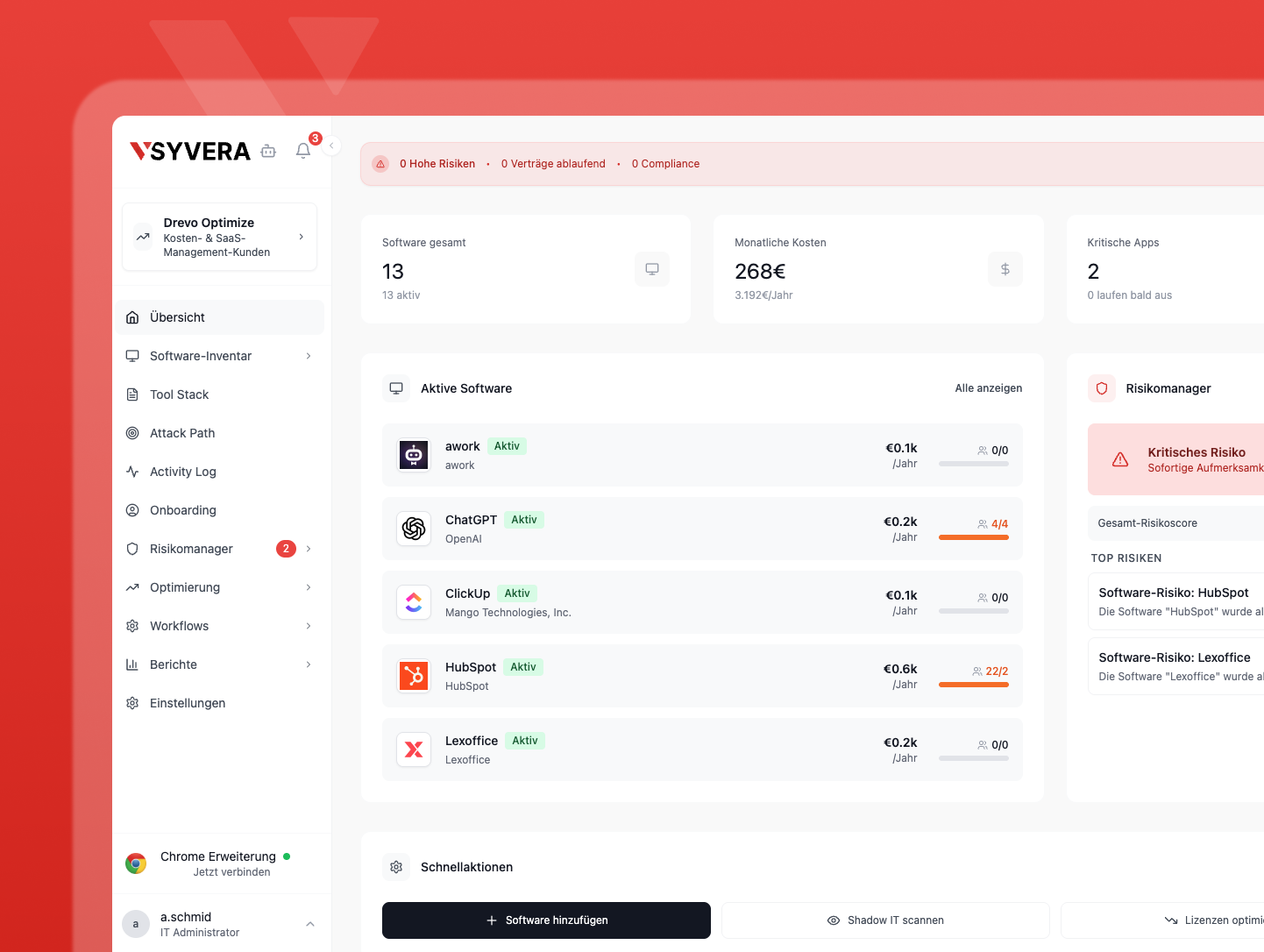Click the ChatGPT 4/4 usage bar
The width and height of the screenshot is (1264, 952).
pos(974,537)
